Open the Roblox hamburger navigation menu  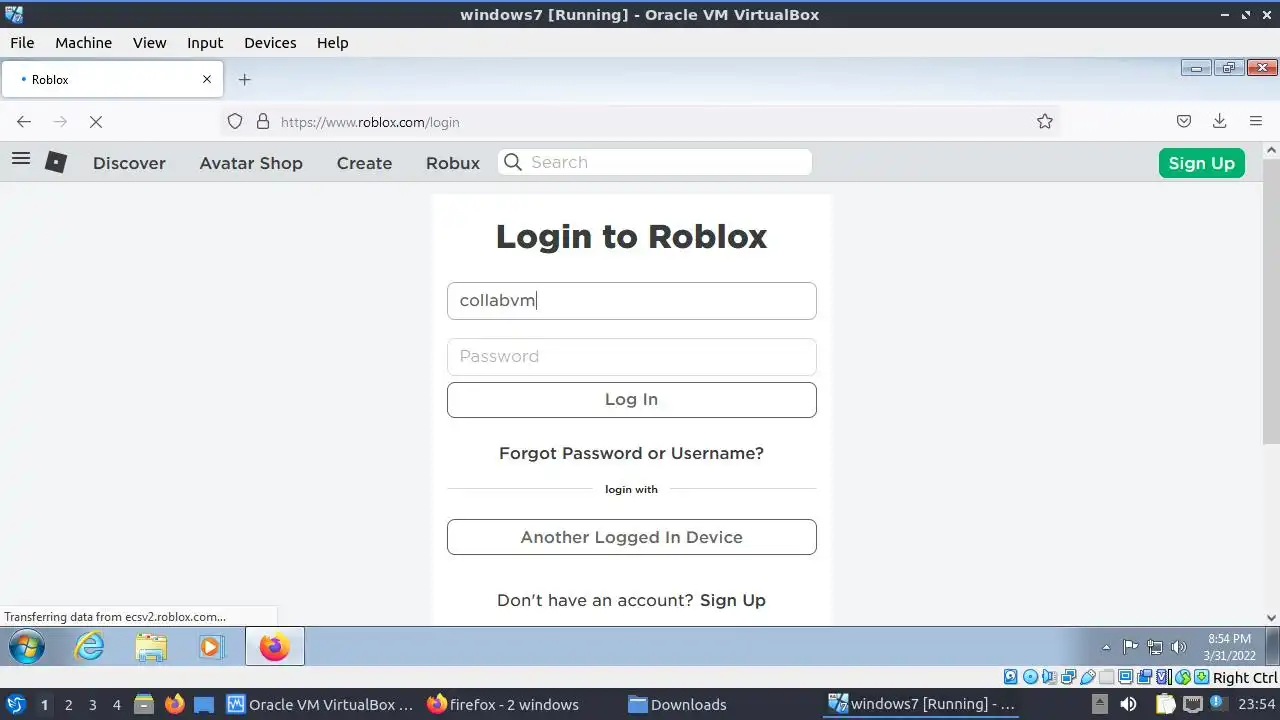click(x=21, y=159)
